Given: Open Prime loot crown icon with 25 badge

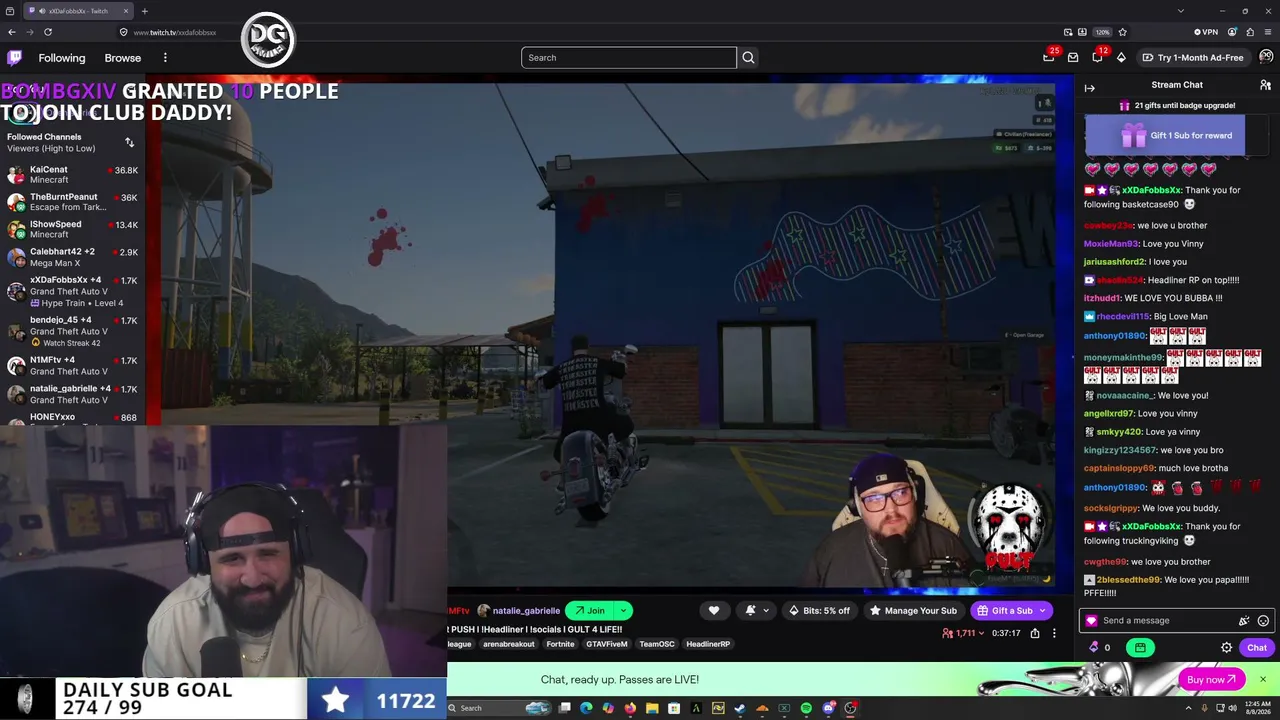Looking at the screenshot, I should (1049, 58).
